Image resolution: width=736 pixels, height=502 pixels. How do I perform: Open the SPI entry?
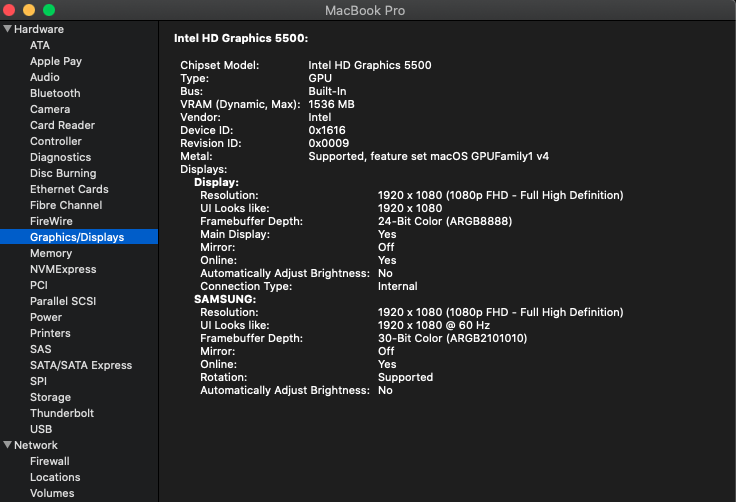point(38,381)
